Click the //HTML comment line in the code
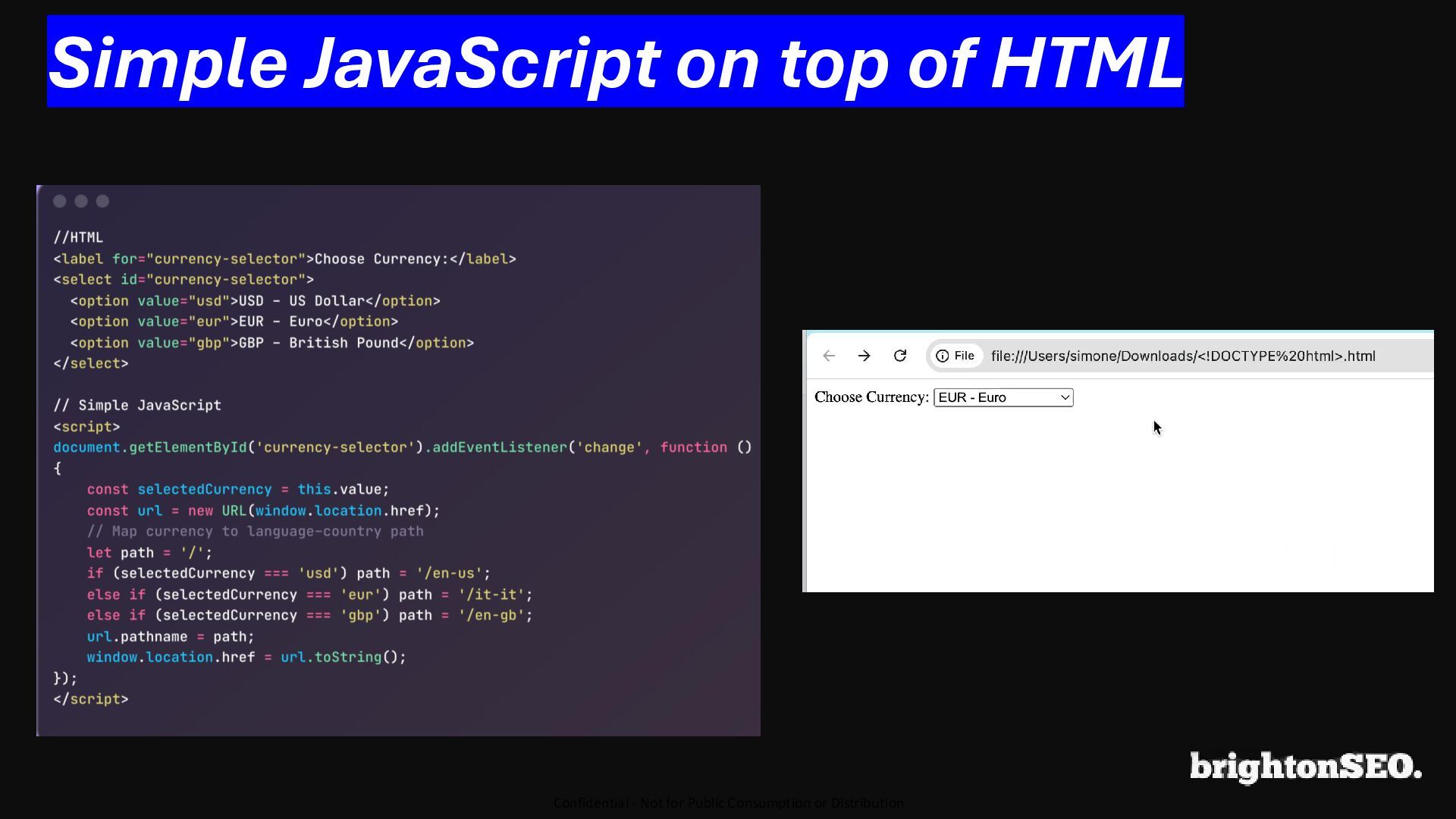 click(x=78, y=237)
